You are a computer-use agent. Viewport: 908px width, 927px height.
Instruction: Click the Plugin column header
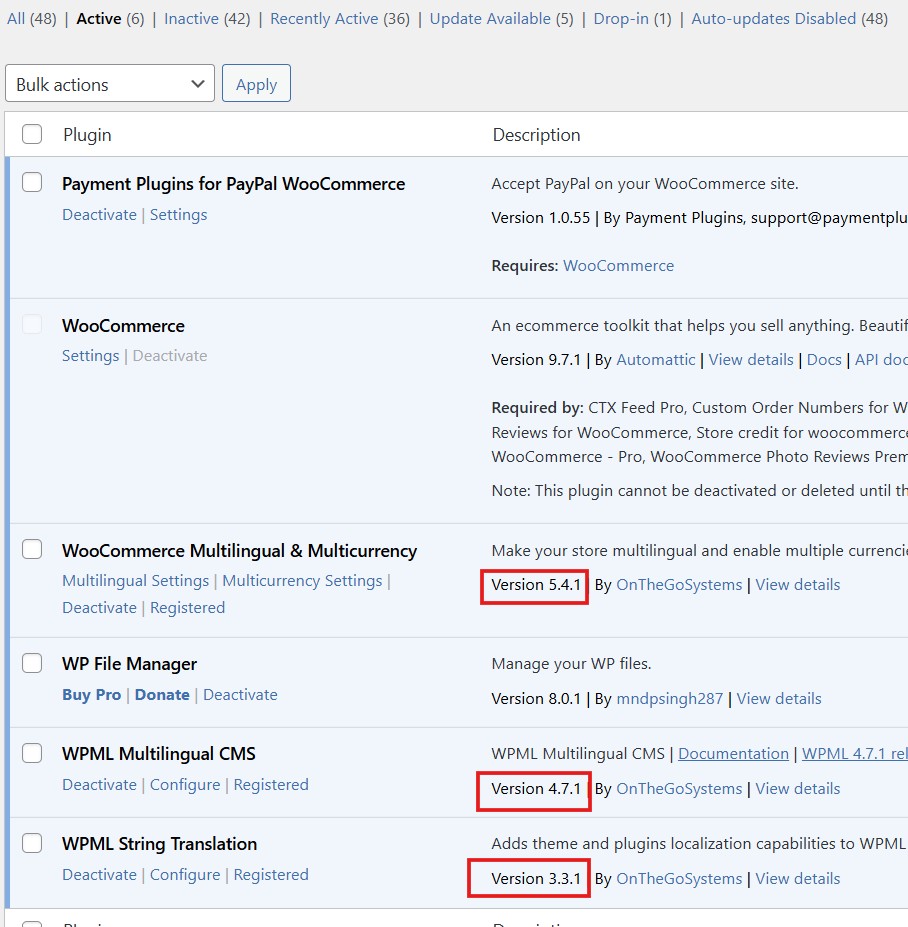point(87,135)
